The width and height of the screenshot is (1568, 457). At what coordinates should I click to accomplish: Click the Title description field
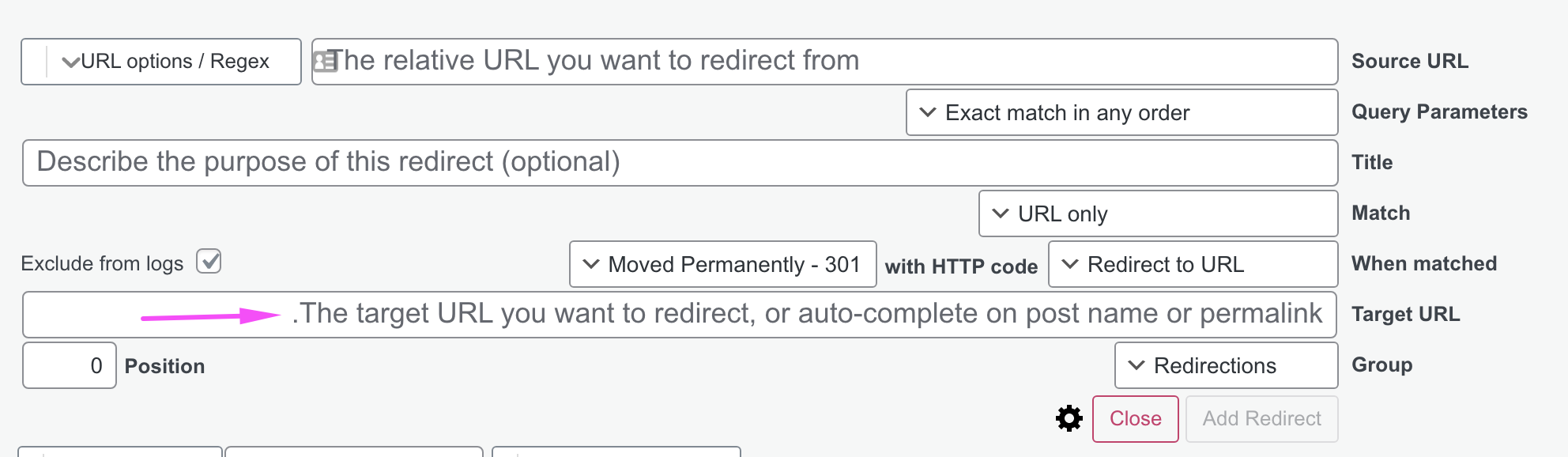pyautogui.click(x=680, y=163)
